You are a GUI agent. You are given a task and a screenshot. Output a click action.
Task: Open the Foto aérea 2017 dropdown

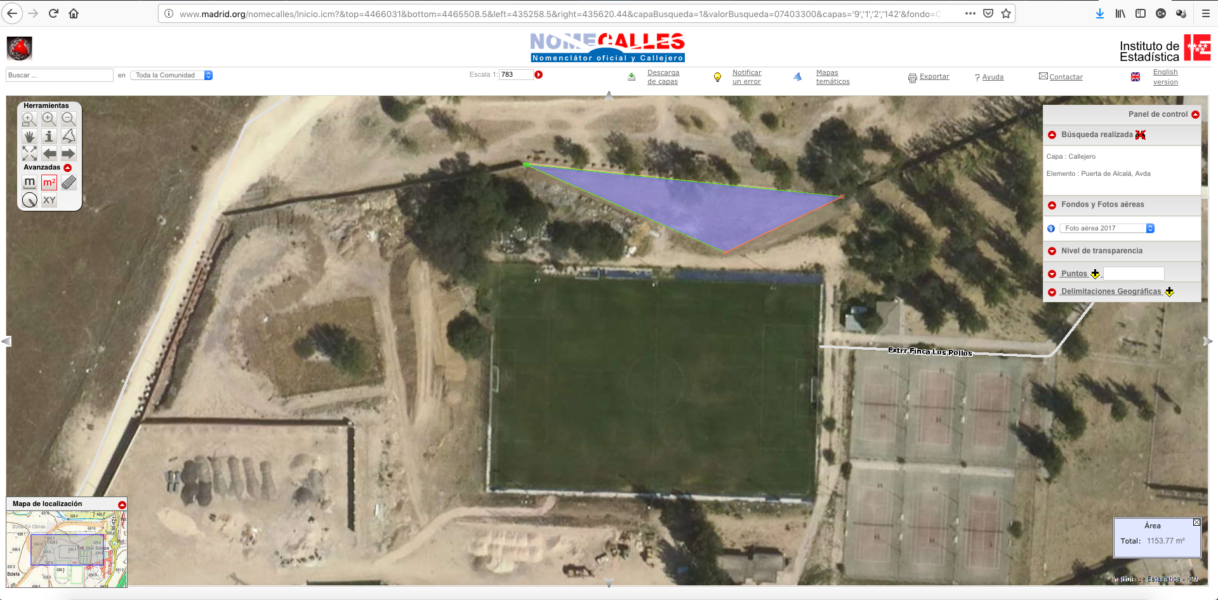(x=1108, y=228)
